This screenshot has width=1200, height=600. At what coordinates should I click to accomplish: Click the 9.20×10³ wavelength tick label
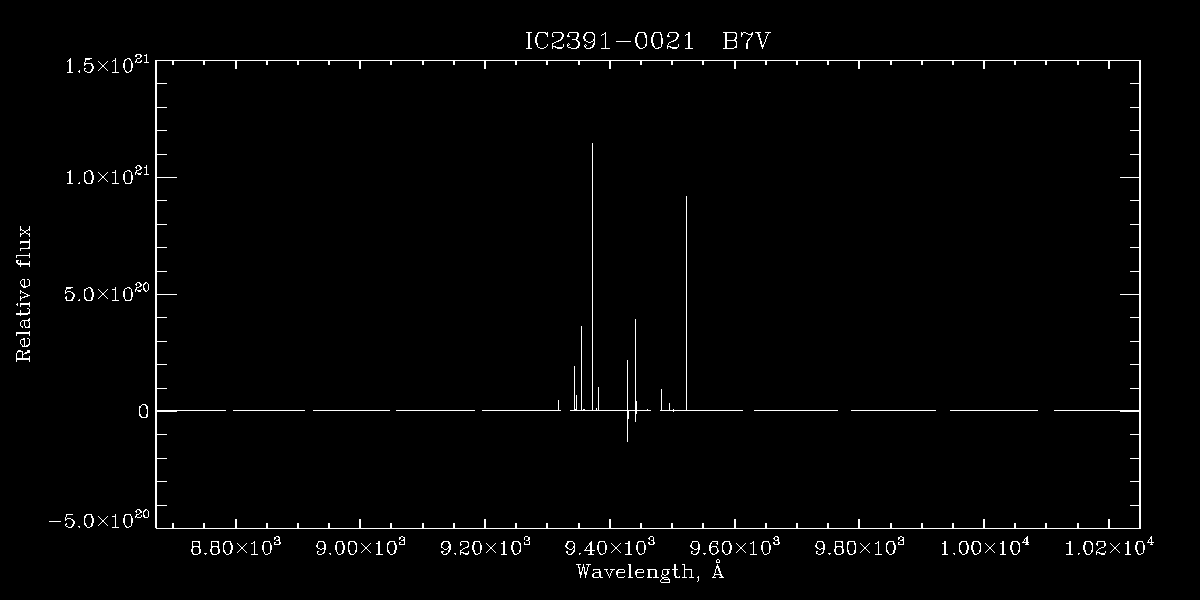[x=485, y=548]
